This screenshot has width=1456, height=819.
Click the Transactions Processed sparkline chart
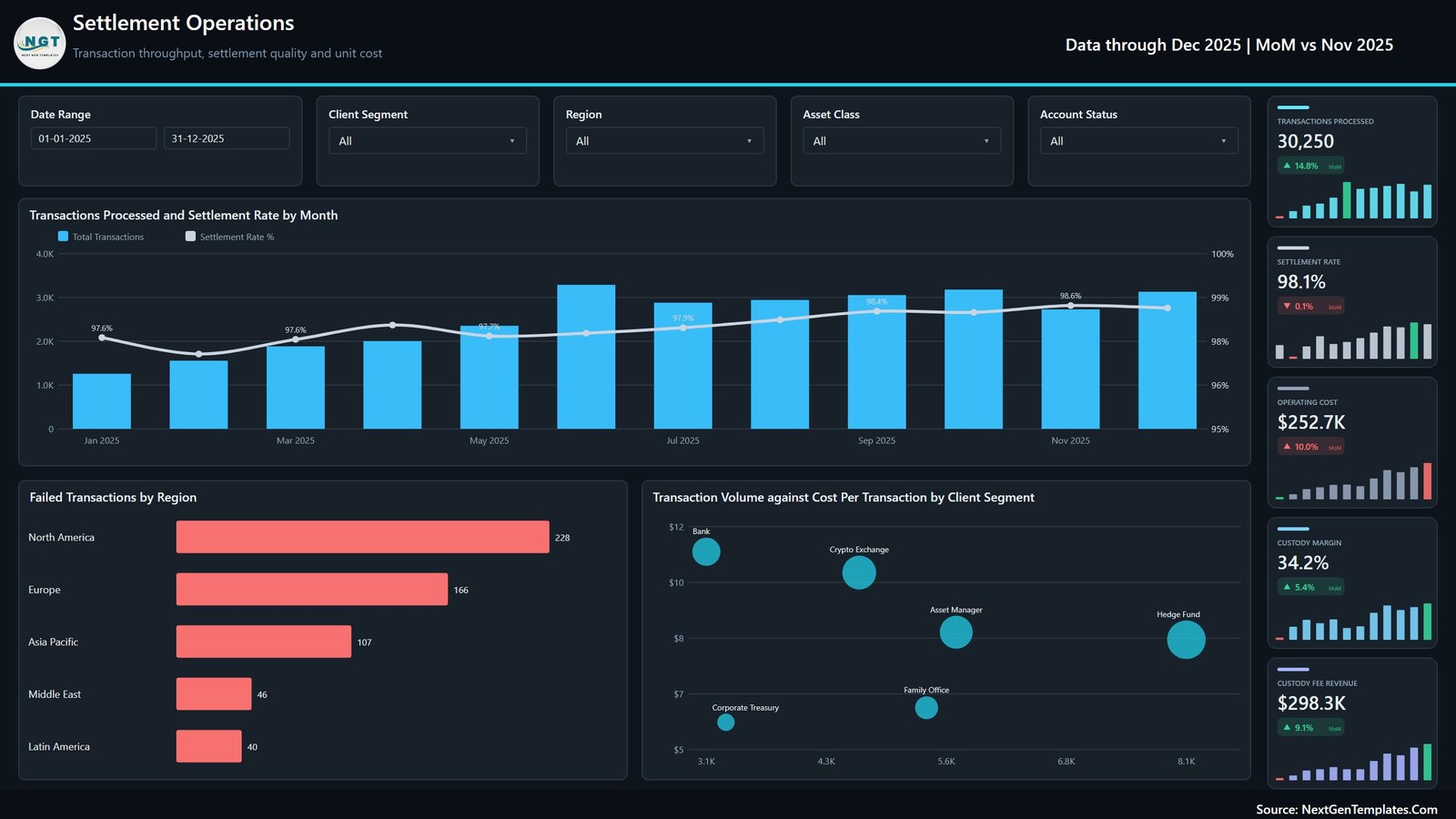[1353, 199]
